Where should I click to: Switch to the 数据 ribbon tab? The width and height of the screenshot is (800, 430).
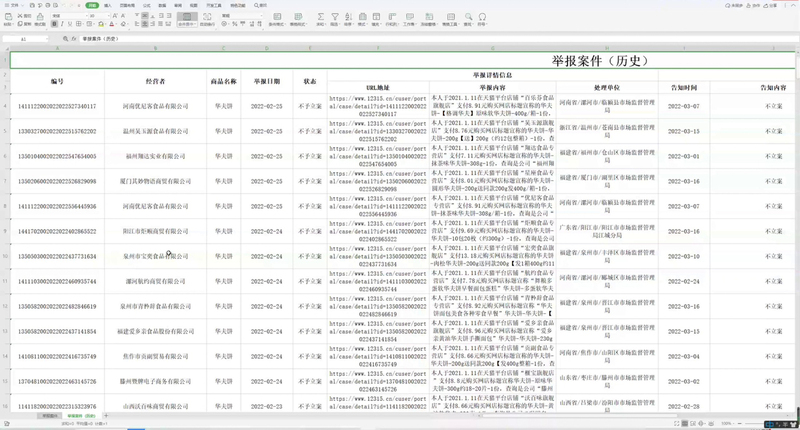tap(162, 5)
